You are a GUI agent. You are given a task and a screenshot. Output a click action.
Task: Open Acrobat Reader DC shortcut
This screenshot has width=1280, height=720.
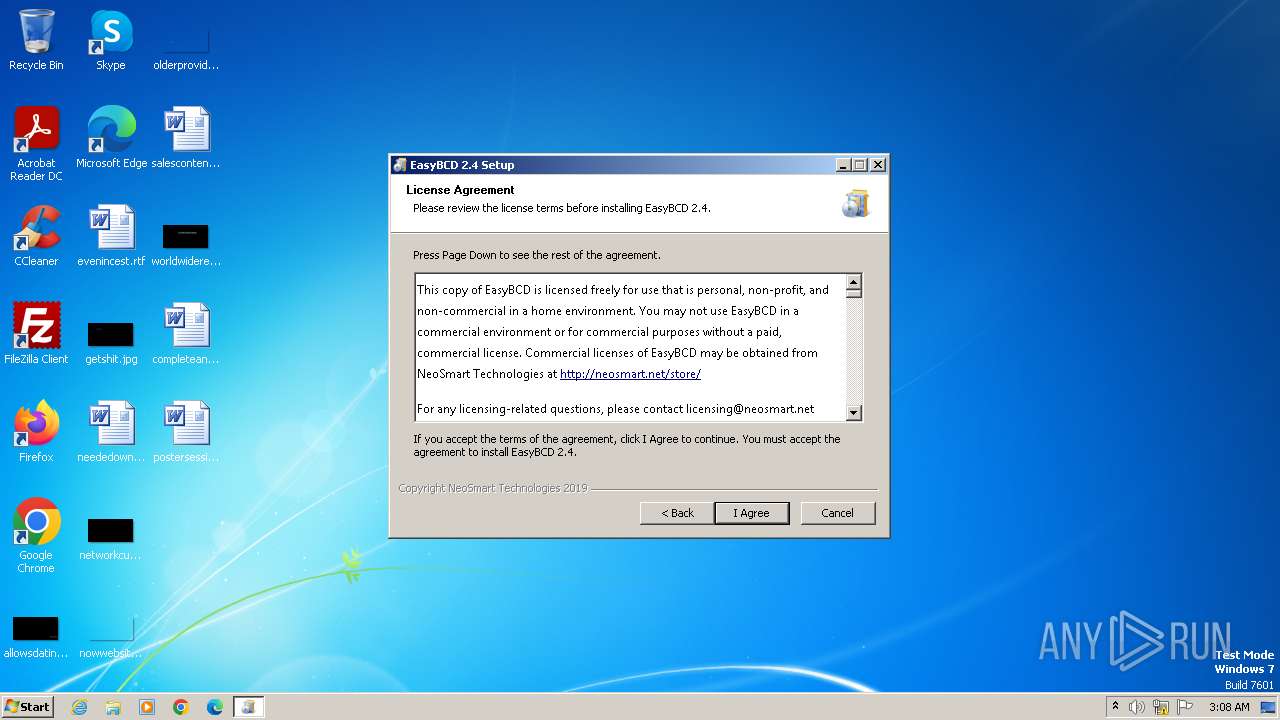[x=36, y=144]
